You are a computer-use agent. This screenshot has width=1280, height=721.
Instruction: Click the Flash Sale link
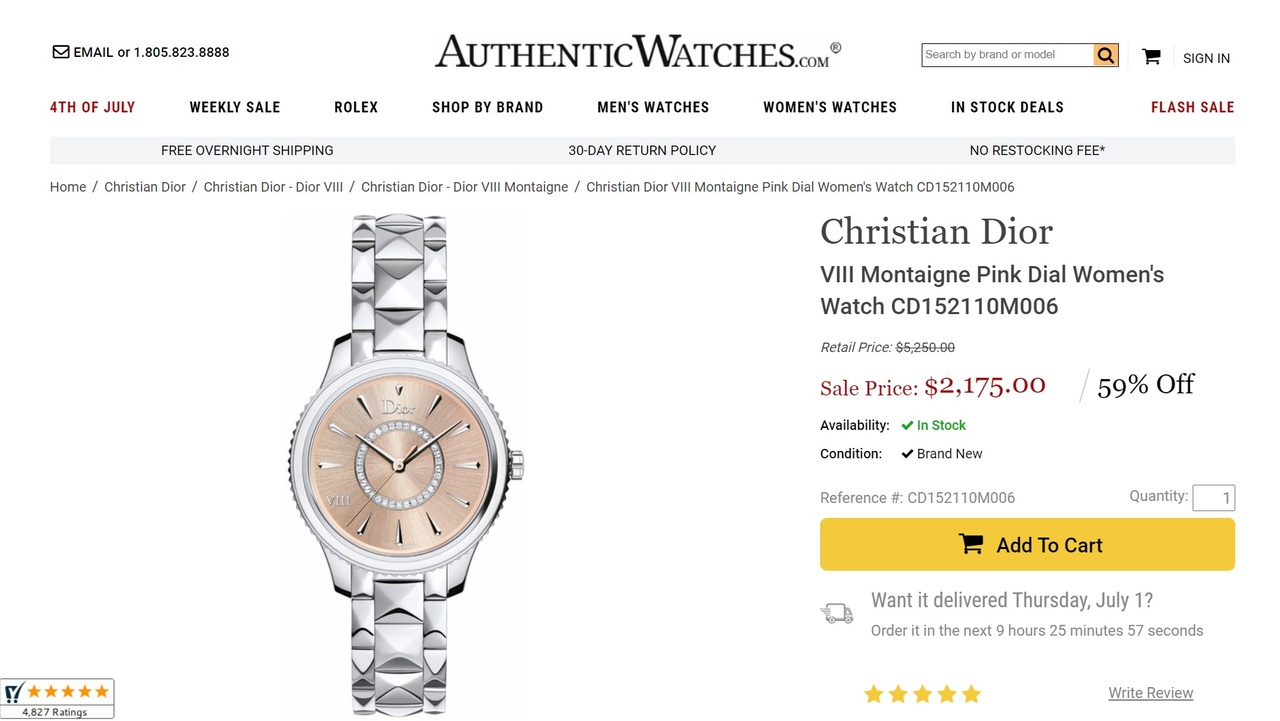tap(1192, 107)
